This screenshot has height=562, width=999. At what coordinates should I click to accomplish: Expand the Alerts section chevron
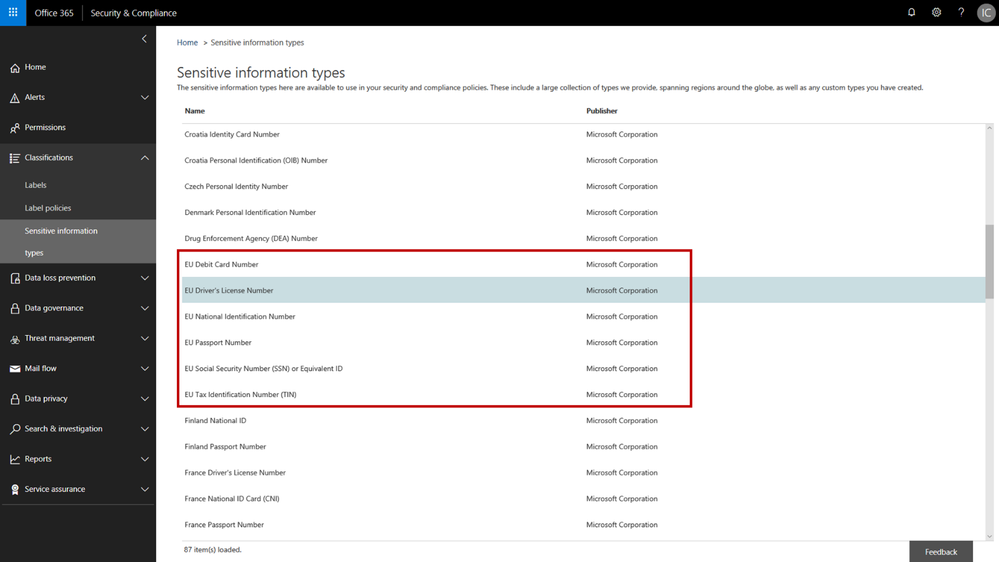[x=145, y=97]
